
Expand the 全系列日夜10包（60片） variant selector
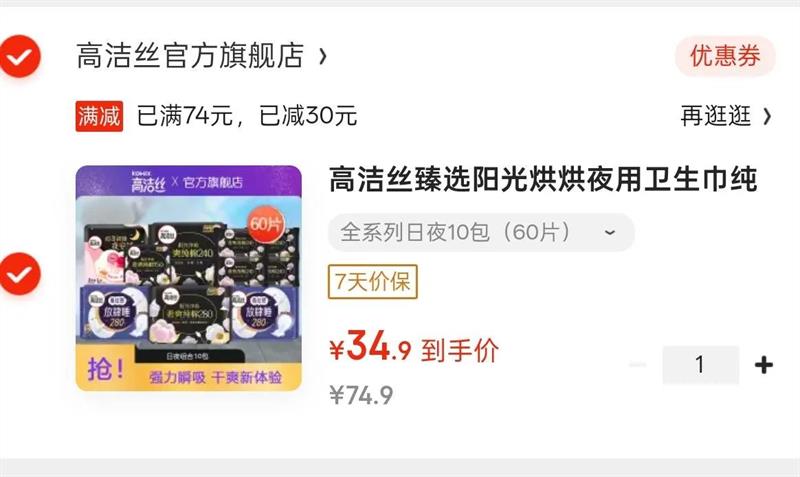(x=481, y=233)
